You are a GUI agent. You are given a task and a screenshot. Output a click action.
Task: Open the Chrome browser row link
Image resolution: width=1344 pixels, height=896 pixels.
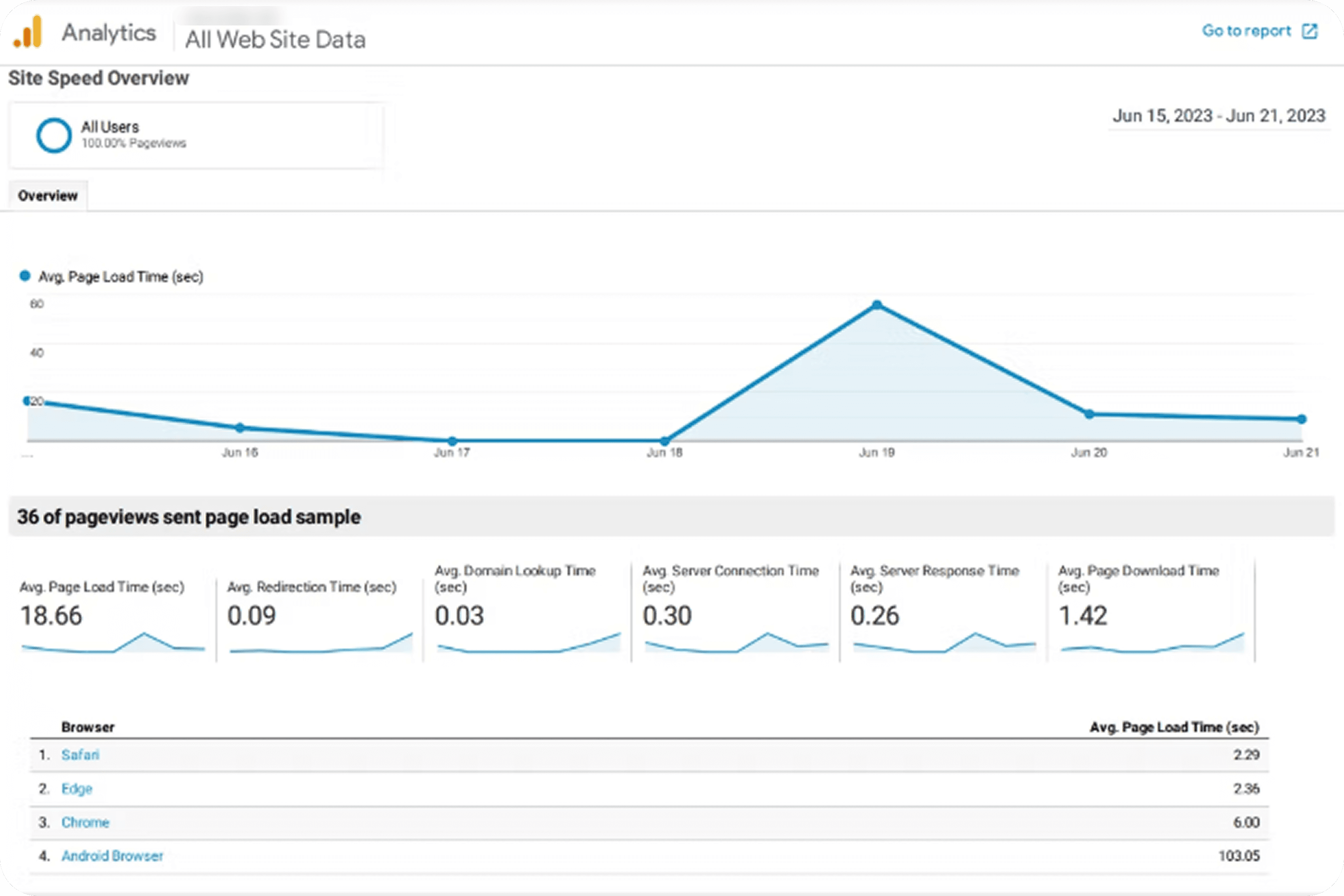85,822
